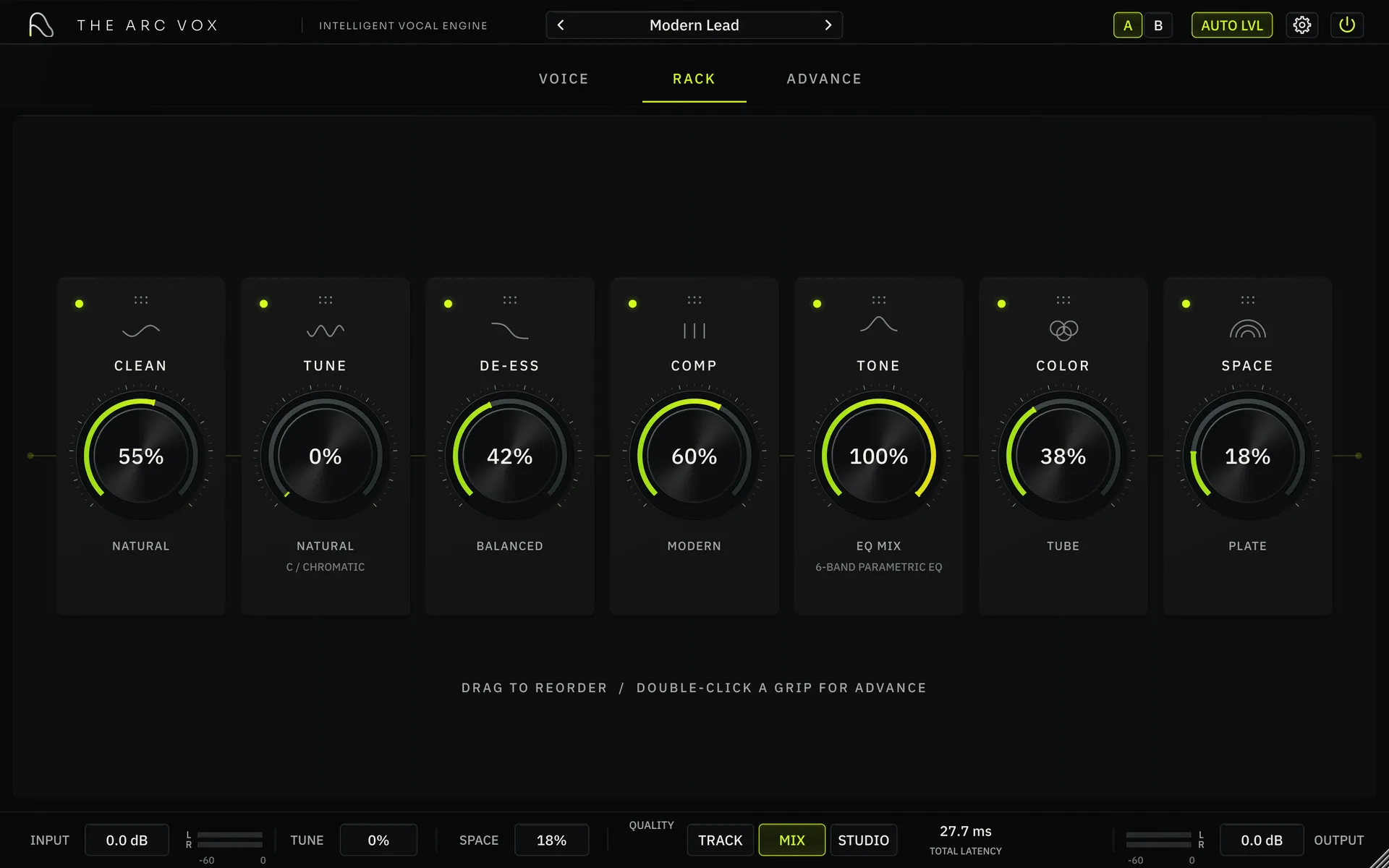The image size is (1389, 868).
Task: Click the TUNE module drag grip
Action: (x=326, y=299)
